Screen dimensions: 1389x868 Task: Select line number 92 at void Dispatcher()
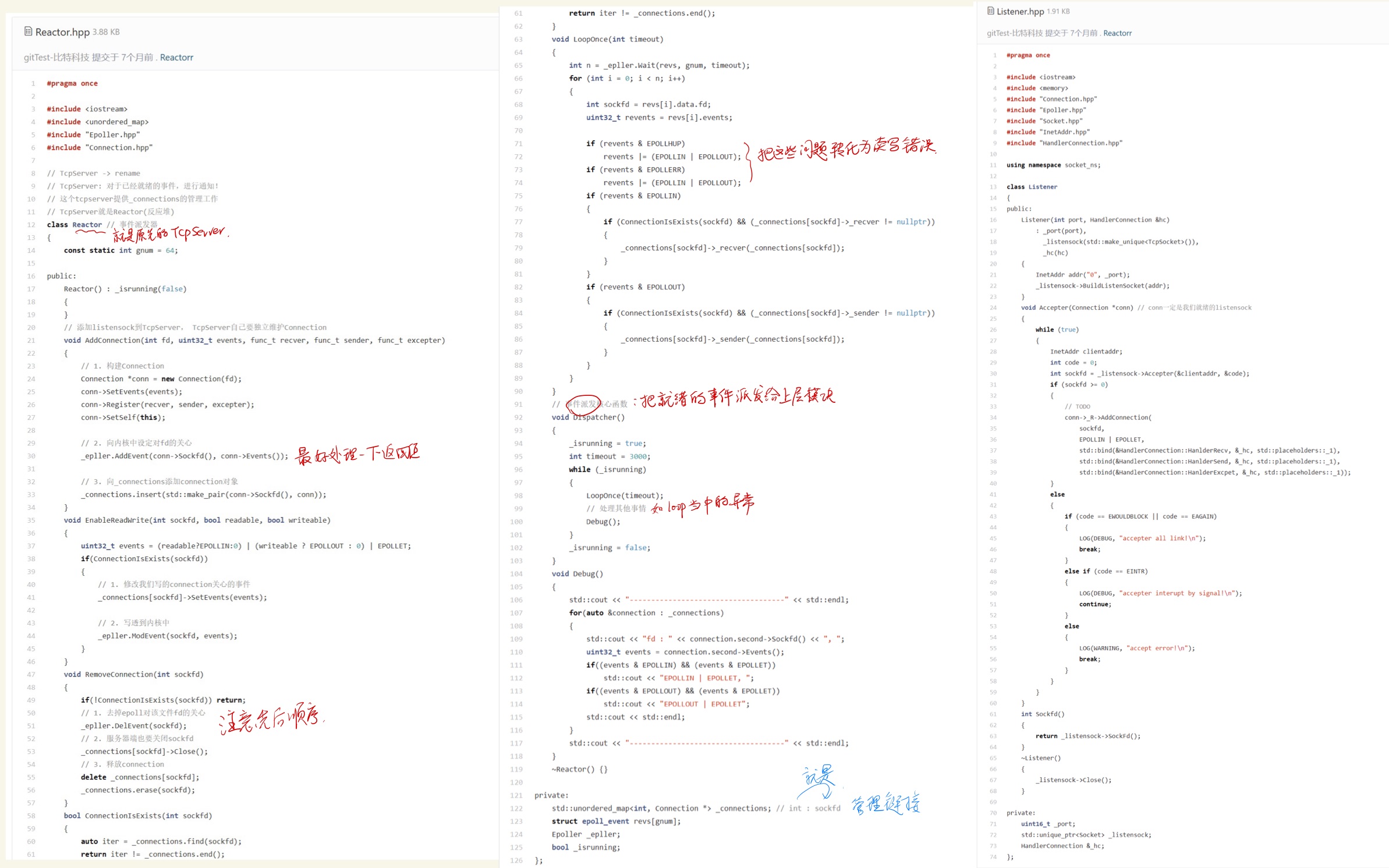[x=518, y=417]
